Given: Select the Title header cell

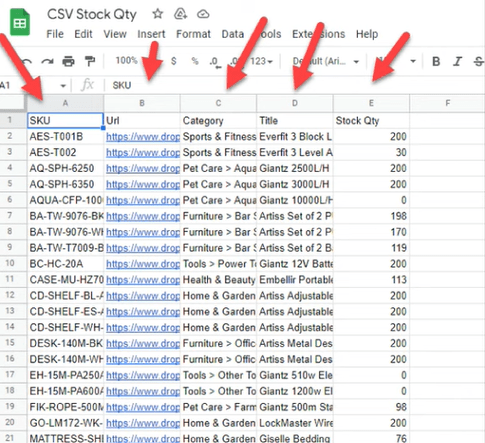Looking at the screenshot, I should coord(295,120).
